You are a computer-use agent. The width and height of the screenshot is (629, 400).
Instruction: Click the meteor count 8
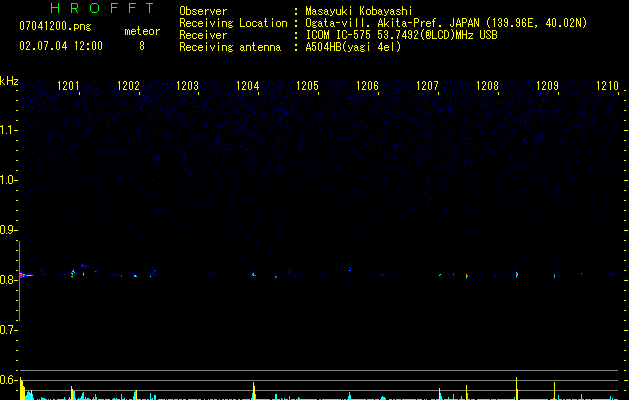click(x=142, y=46)
